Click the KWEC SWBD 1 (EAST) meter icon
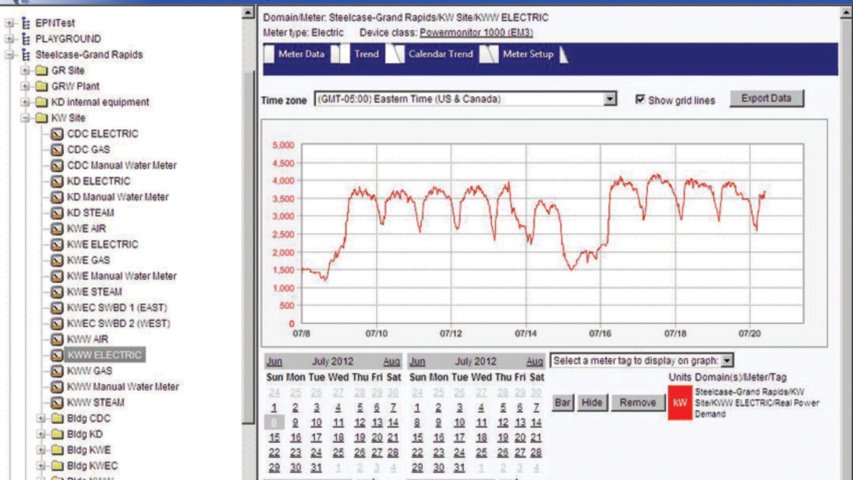The image size is (853, 480). 57,307
